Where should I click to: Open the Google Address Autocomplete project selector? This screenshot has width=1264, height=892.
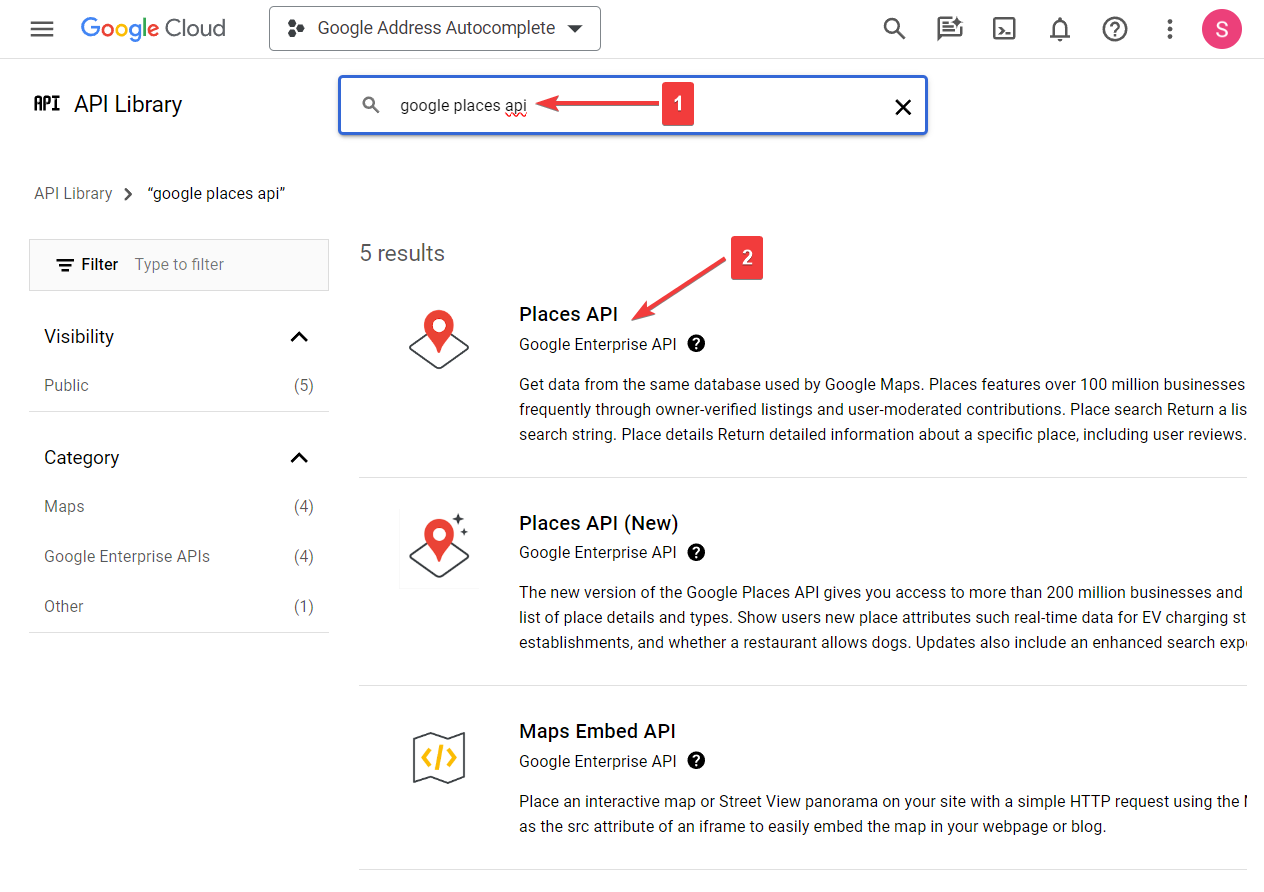[x=435, y=28]
